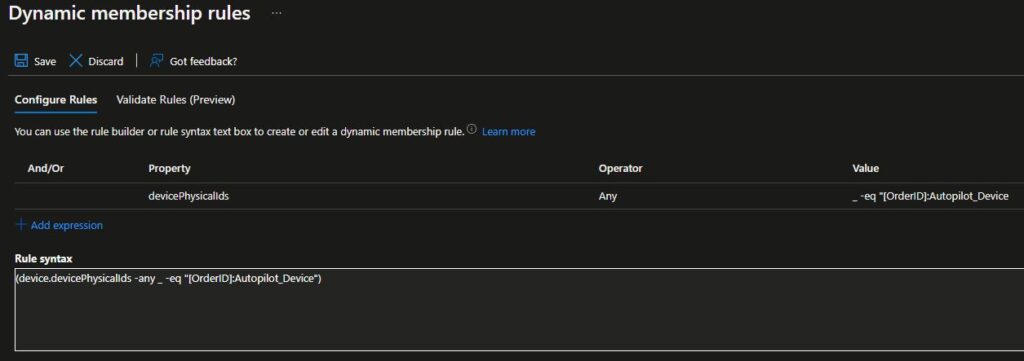The height and width of the screenshot is (361, 1024).
Task: Select the devicePhysicalIds property cell
Action: (x=189, y=196)
